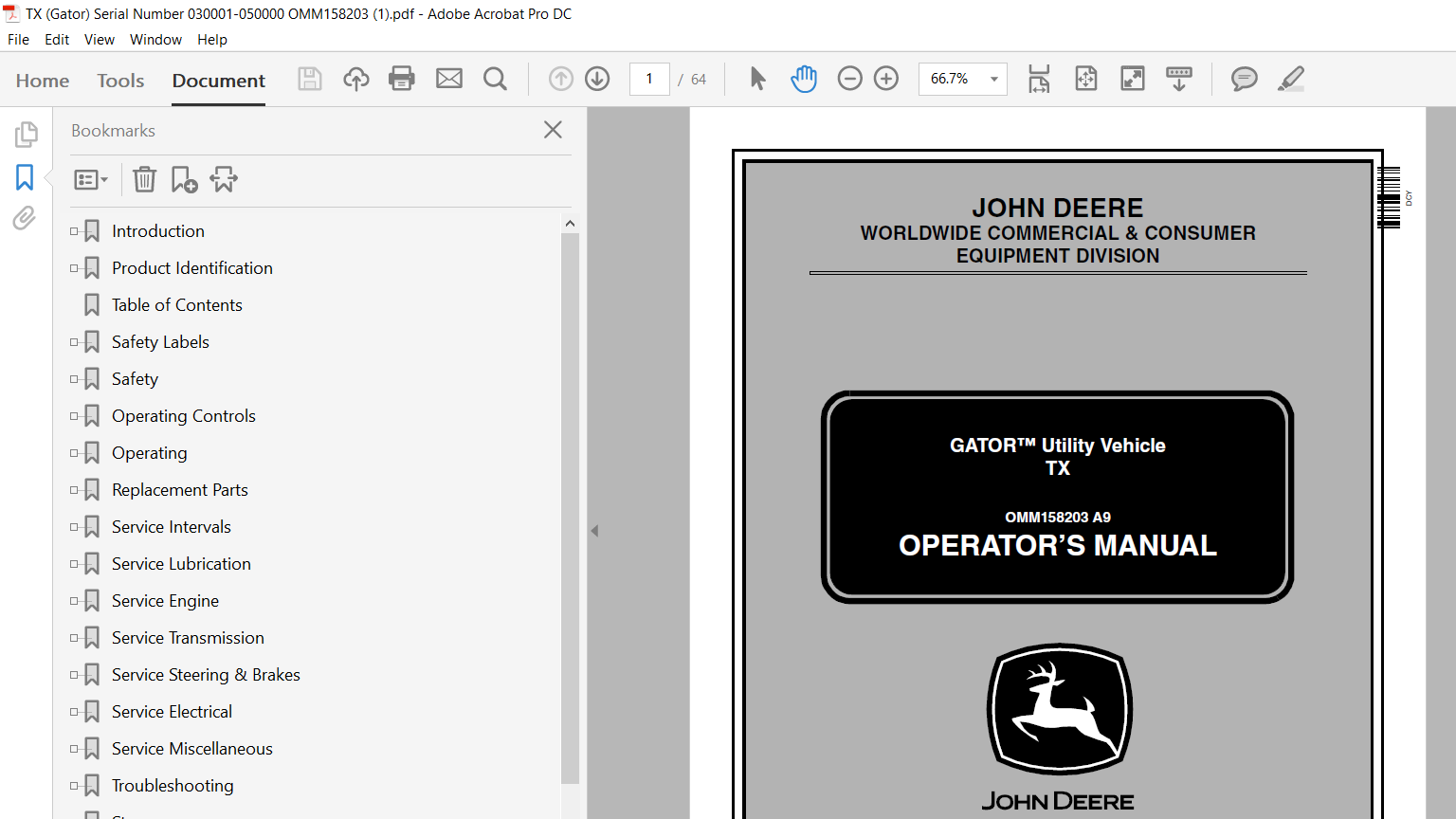The width and height of the screenshot is (1456, 819).
Task: Open the Operating bookmark
Action: pos(150,453)
